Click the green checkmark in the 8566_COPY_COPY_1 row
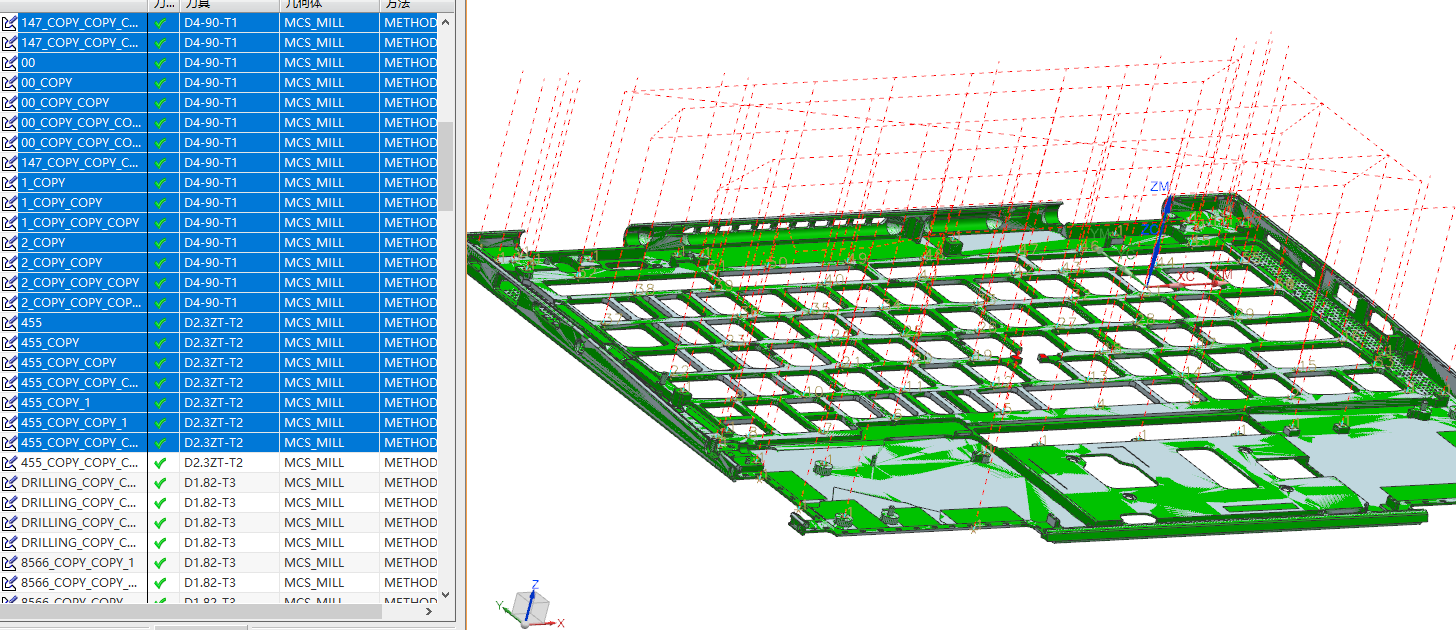This screenshot has width=1456, height=630. [x=160, y=563]
